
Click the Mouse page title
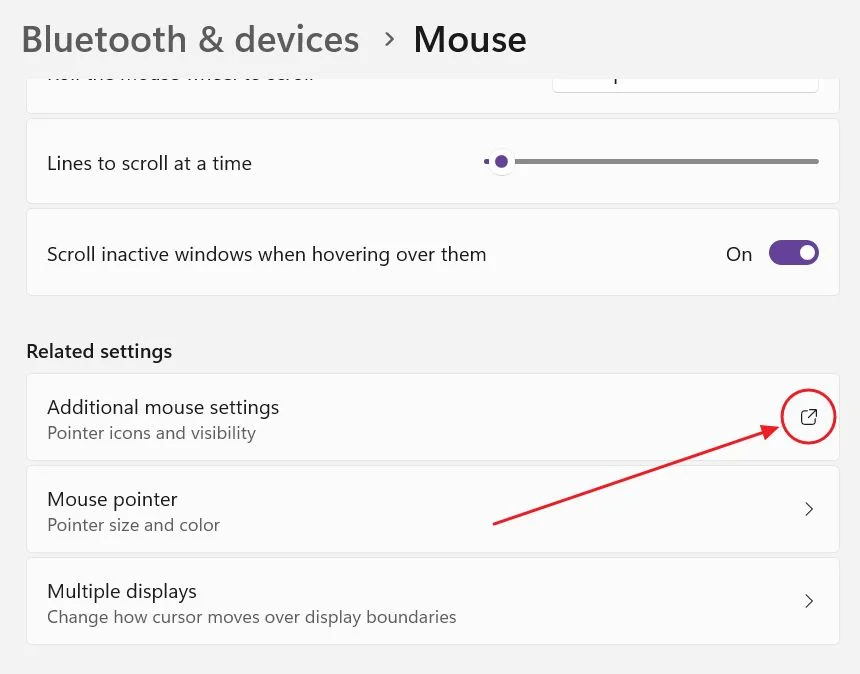coord(470,39)
